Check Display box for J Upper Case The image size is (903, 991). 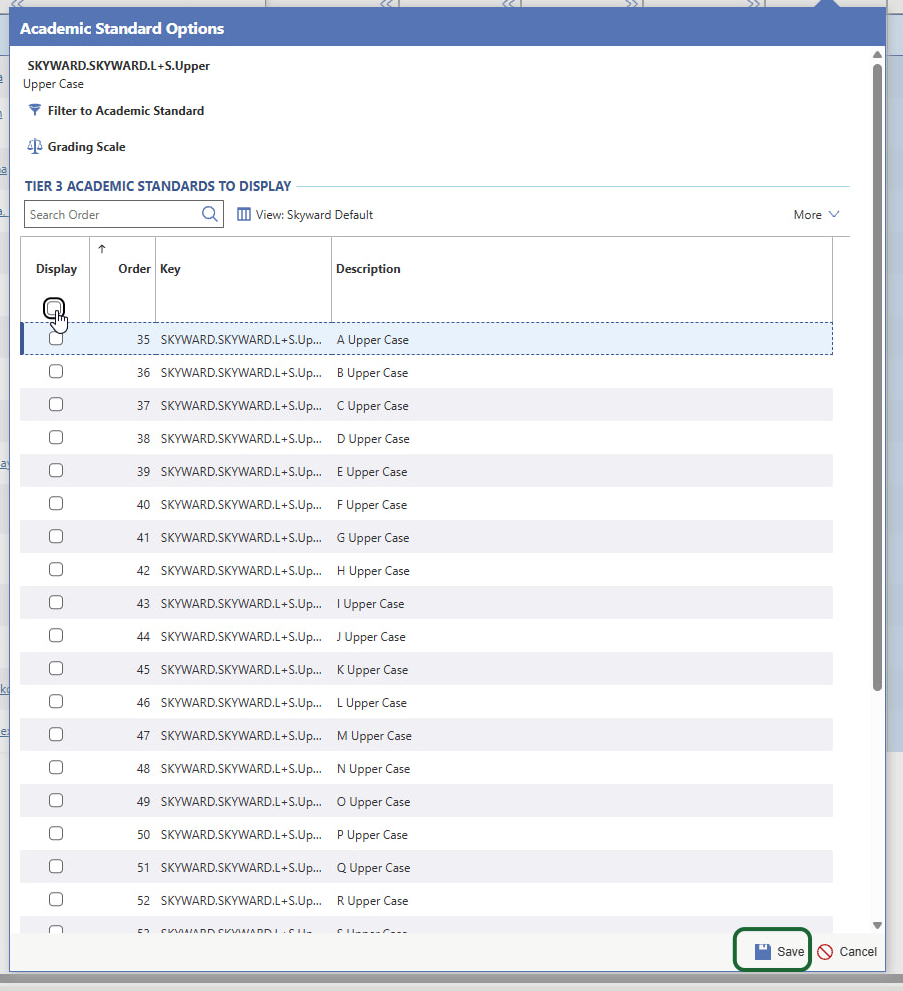pyautogui.click(x=56, y=635)
